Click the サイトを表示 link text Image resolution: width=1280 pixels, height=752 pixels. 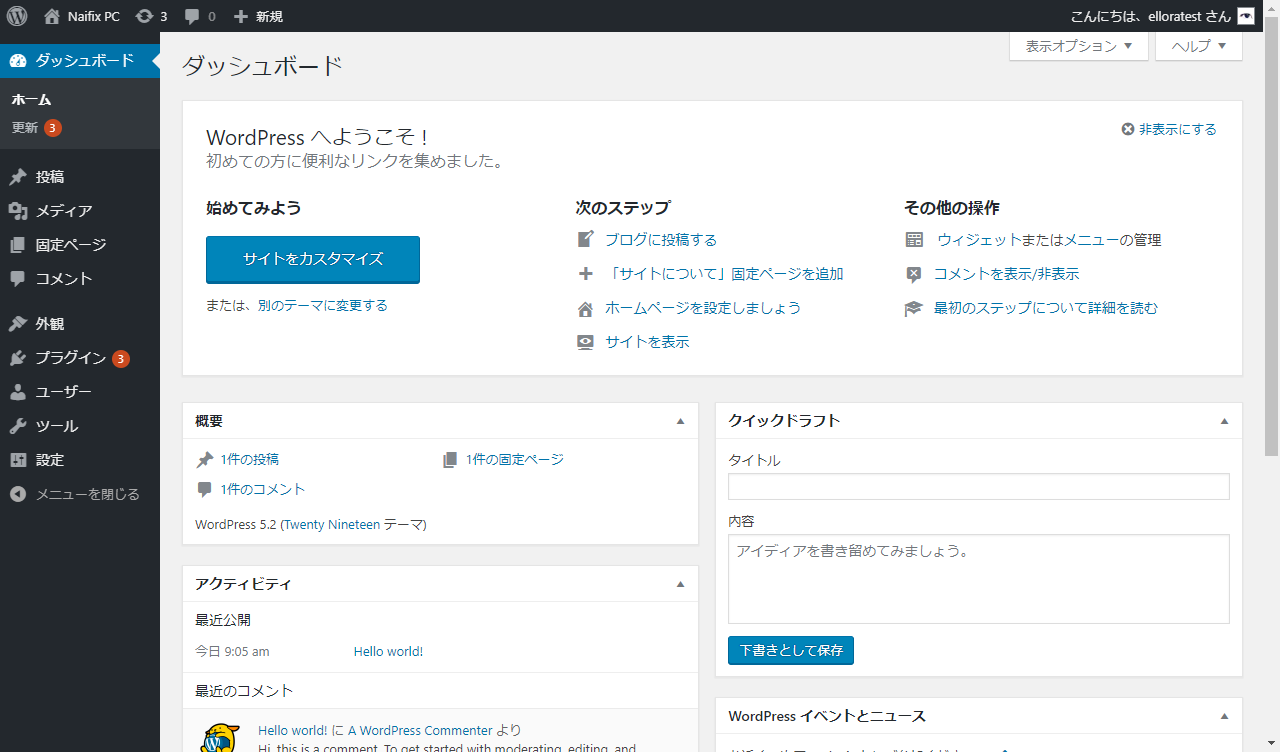pyautogui.click(x=647, y=342)
